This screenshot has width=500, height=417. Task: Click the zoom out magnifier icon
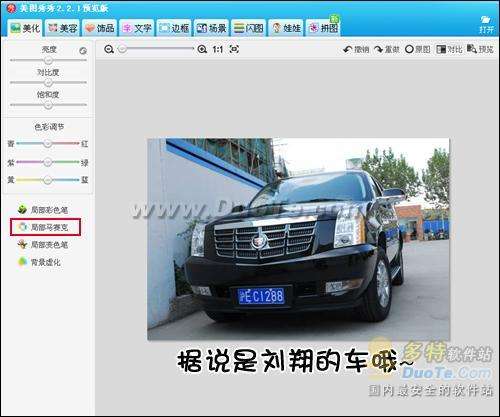point(109,50)
